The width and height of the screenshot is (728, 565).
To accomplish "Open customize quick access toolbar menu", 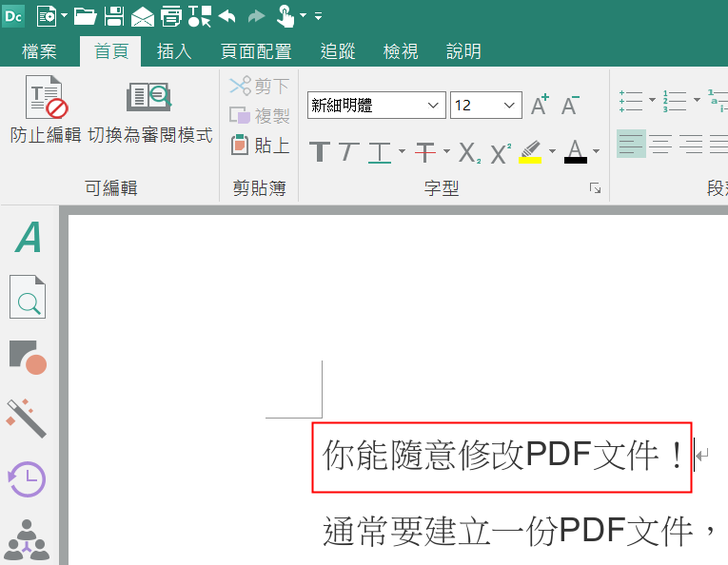I will [x=318, y=16].
